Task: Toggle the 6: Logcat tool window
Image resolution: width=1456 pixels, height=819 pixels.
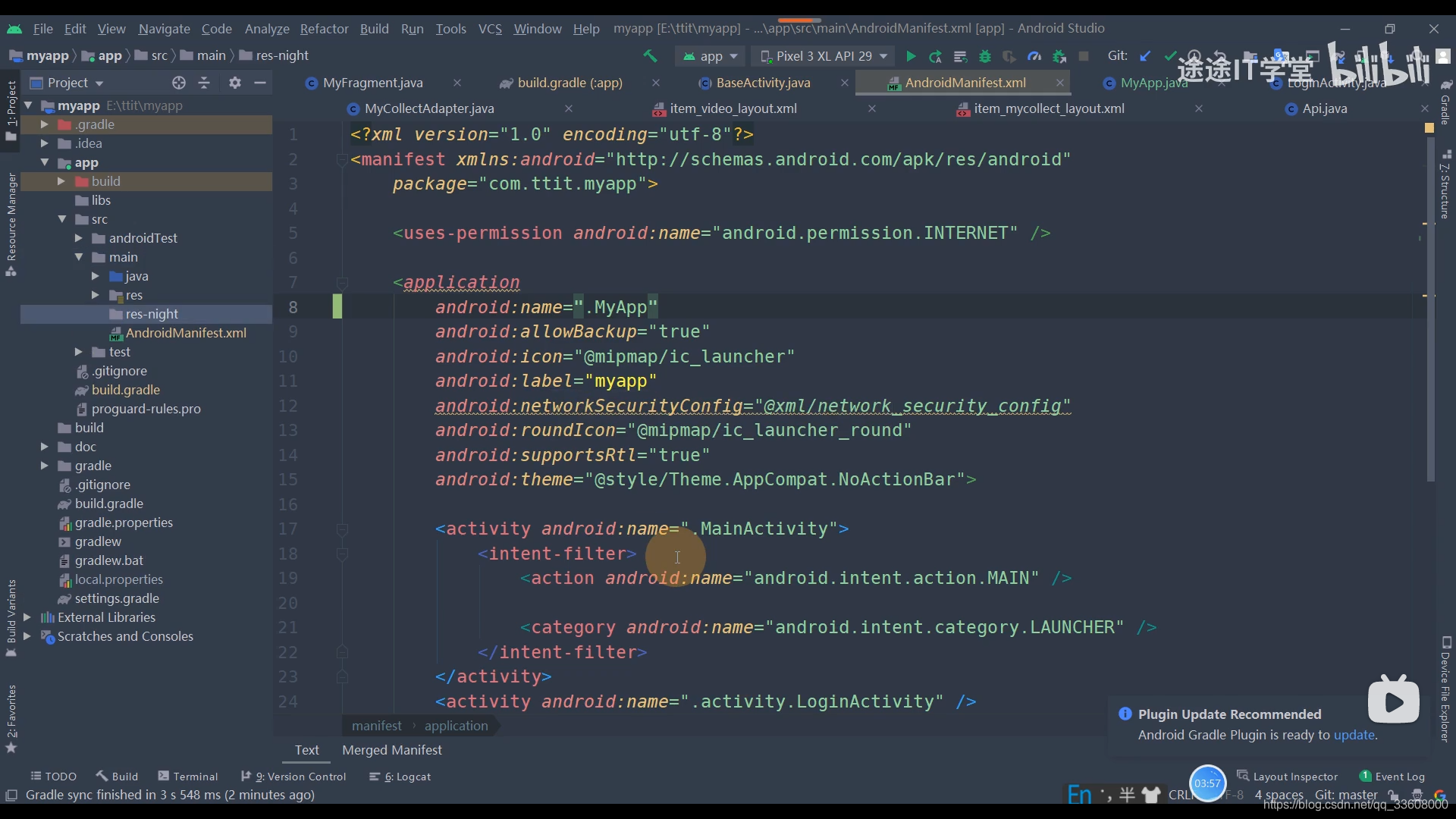Action: point(400,777)
